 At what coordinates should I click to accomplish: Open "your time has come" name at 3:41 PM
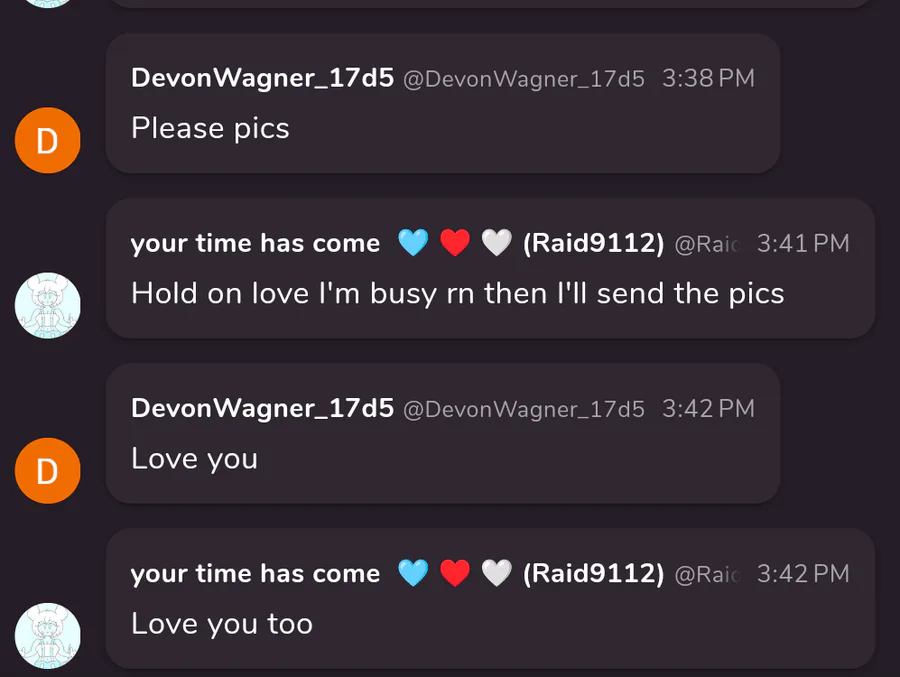(255, 244)
